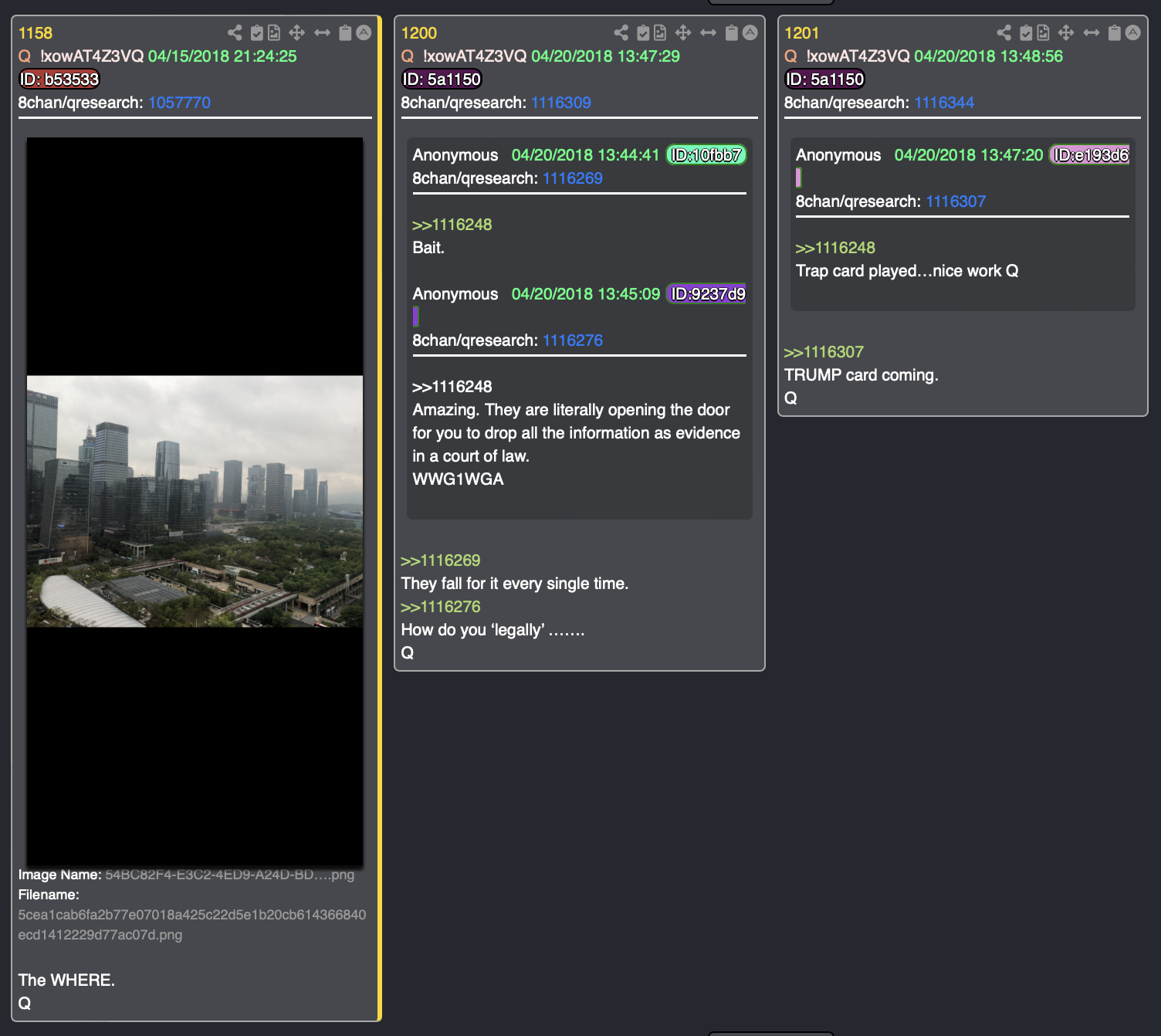Click the circled A icon on post 1201
This screenshot has height=1036, width=1161.
point(1132,32)
